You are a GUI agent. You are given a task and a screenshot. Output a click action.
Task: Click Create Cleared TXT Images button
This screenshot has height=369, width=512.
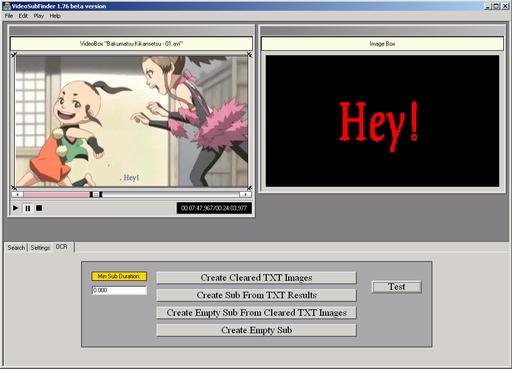point(256,278)
